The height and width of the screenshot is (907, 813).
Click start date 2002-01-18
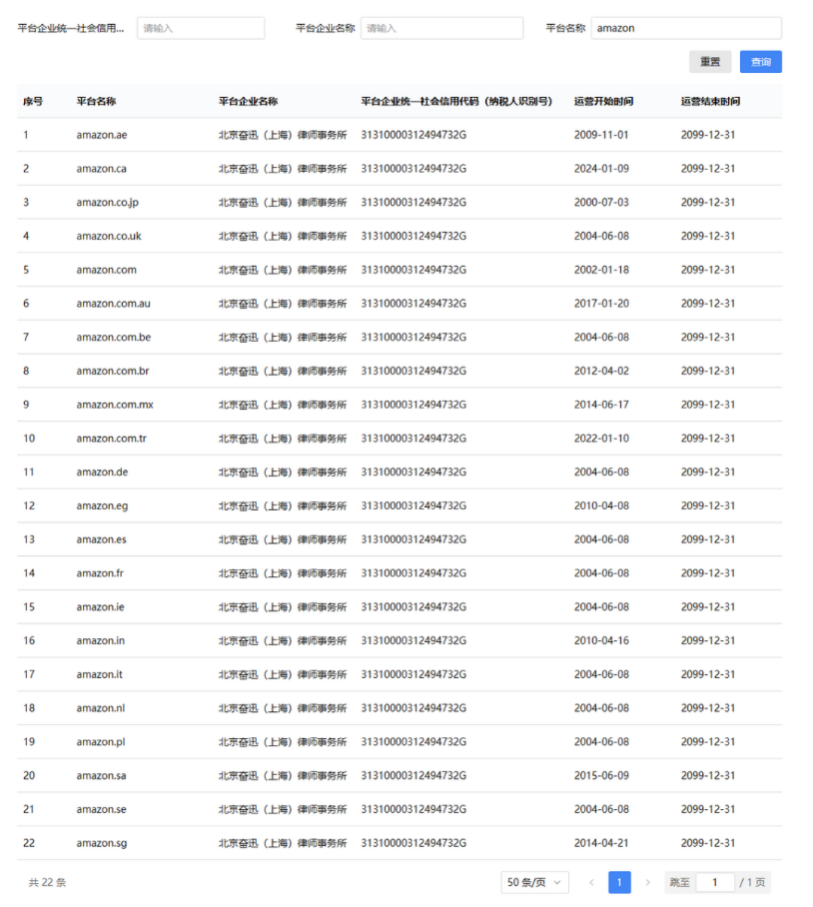[601, 270]
